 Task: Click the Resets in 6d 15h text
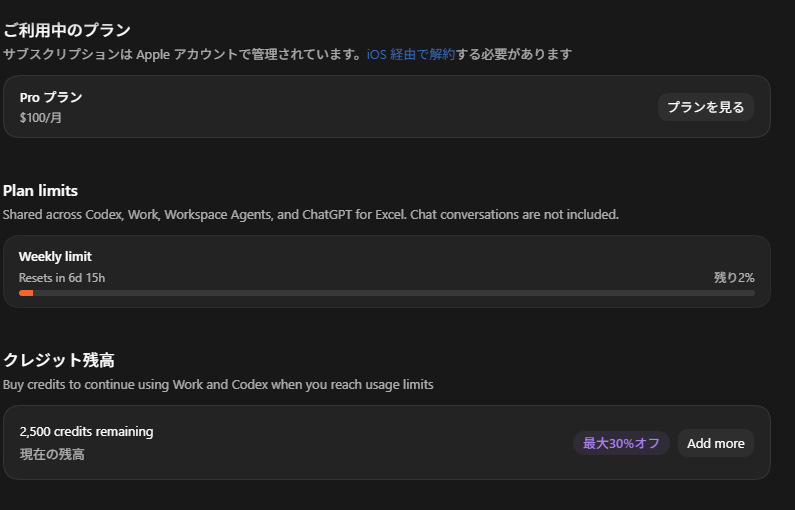pyautogui.click(x=62, y=278)
